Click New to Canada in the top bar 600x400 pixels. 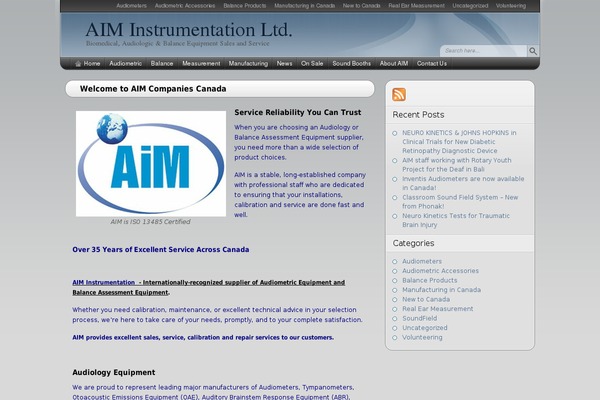[x=362, y=6]
